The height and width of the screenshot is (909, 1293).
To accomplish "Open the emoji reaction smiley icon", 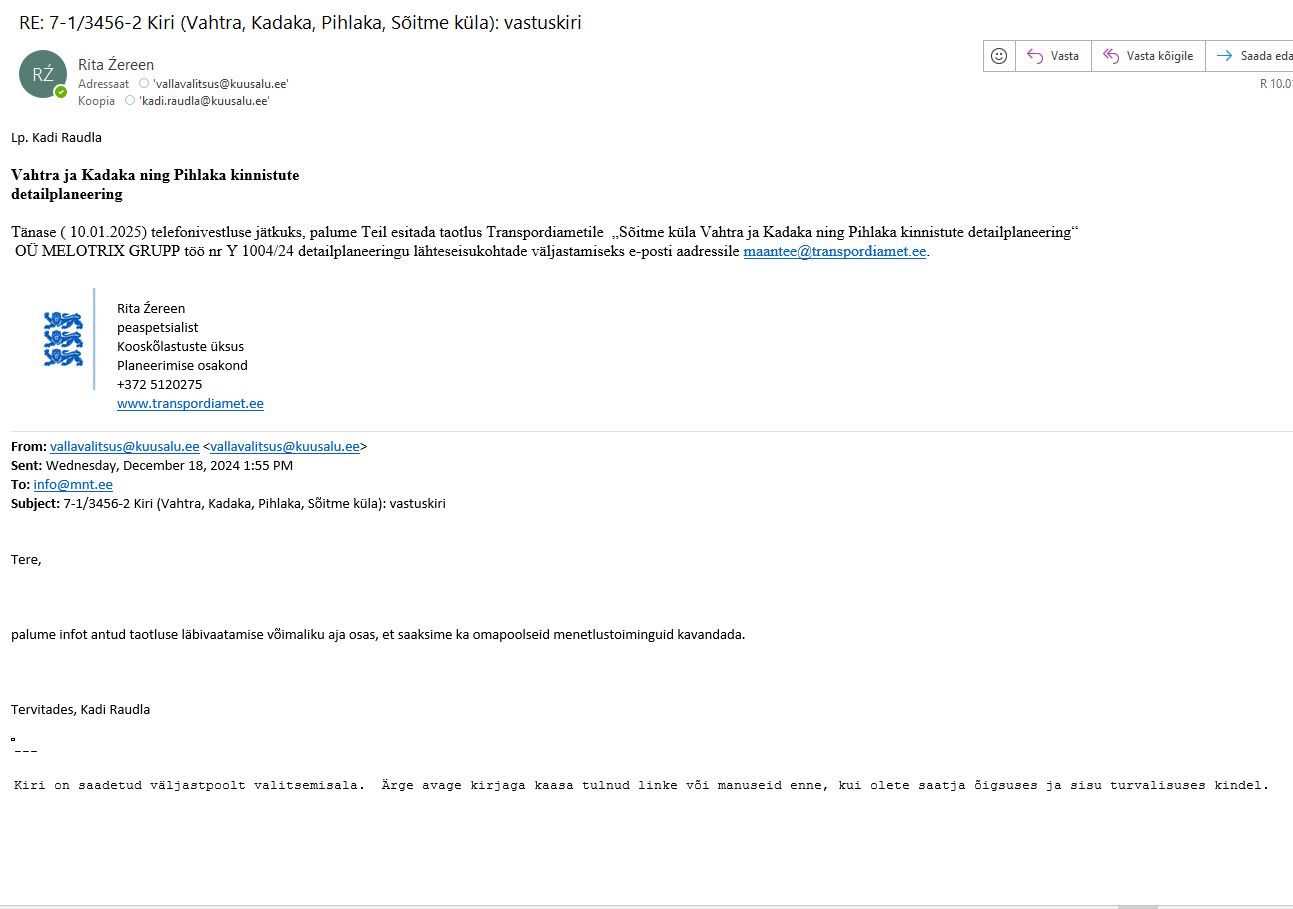I will pos(998,56).
